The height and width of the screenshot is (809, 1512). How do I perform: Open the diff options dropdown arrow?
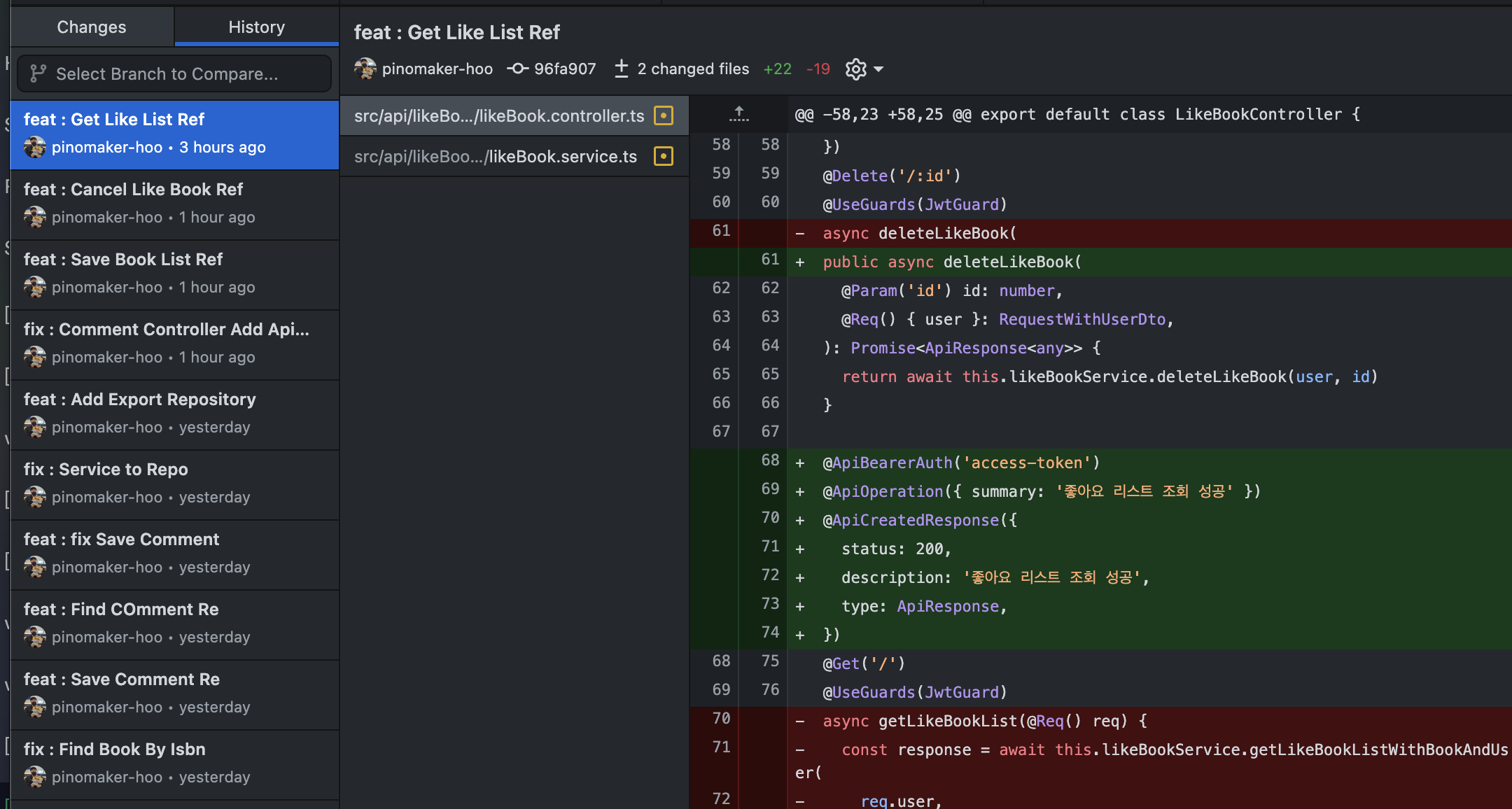point(879,69)
